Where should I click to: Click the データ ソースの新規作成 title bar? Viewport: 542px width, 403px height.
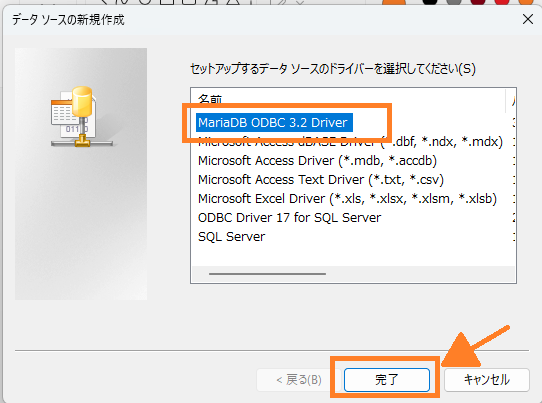tap(259, 19)
